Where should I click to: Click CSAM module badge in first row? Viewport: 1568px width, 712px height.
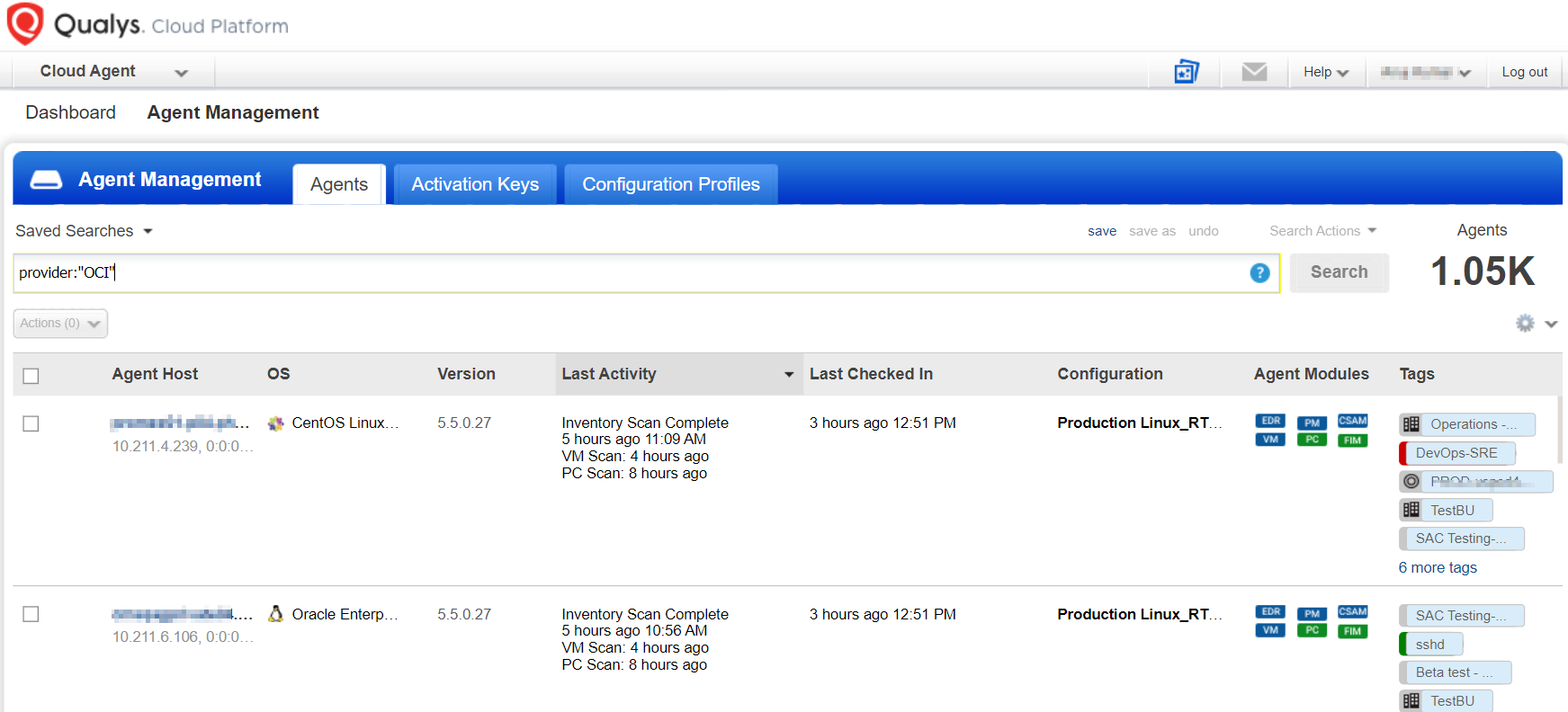1352,421
